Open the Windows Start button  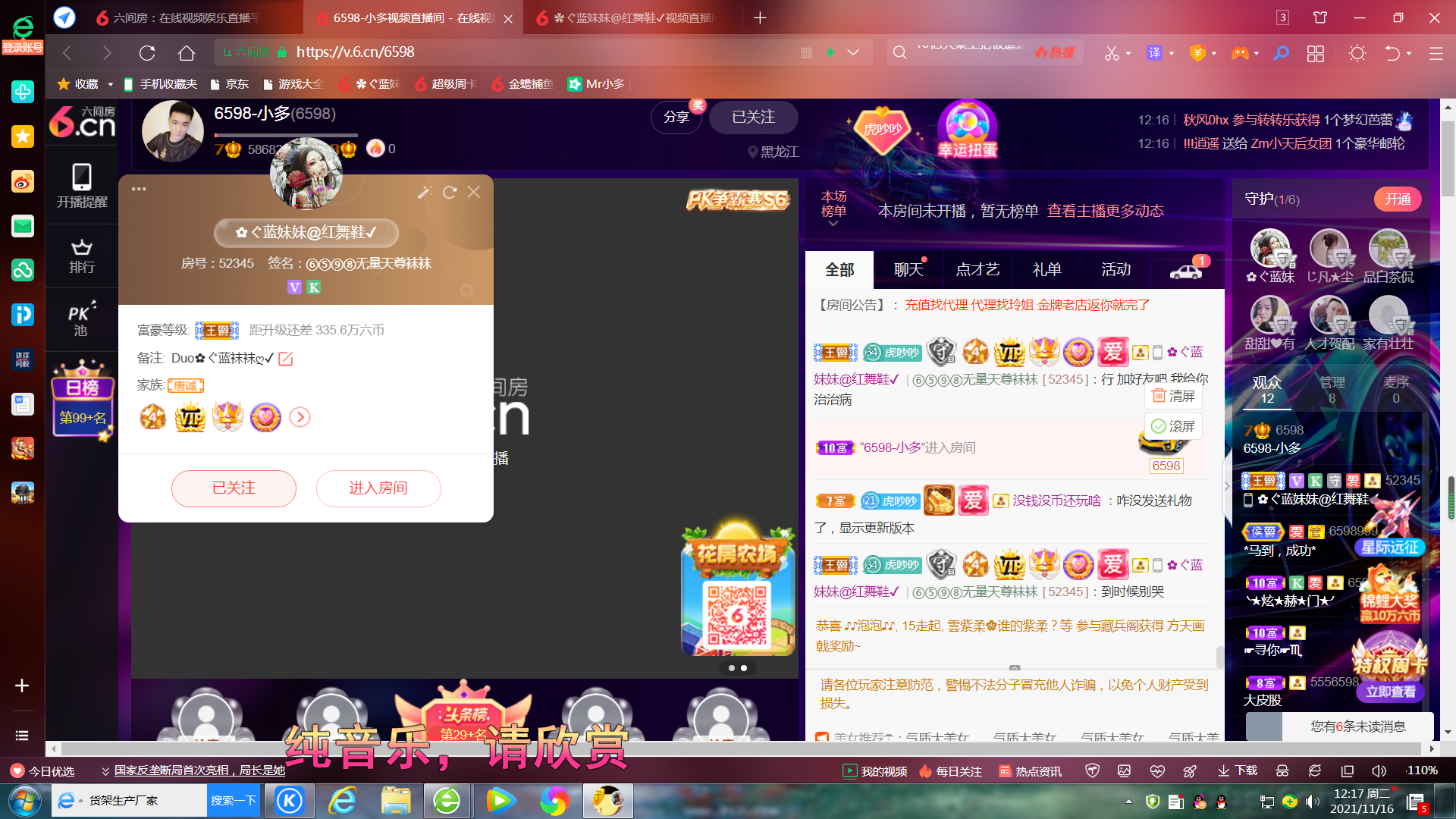point(24,801)
